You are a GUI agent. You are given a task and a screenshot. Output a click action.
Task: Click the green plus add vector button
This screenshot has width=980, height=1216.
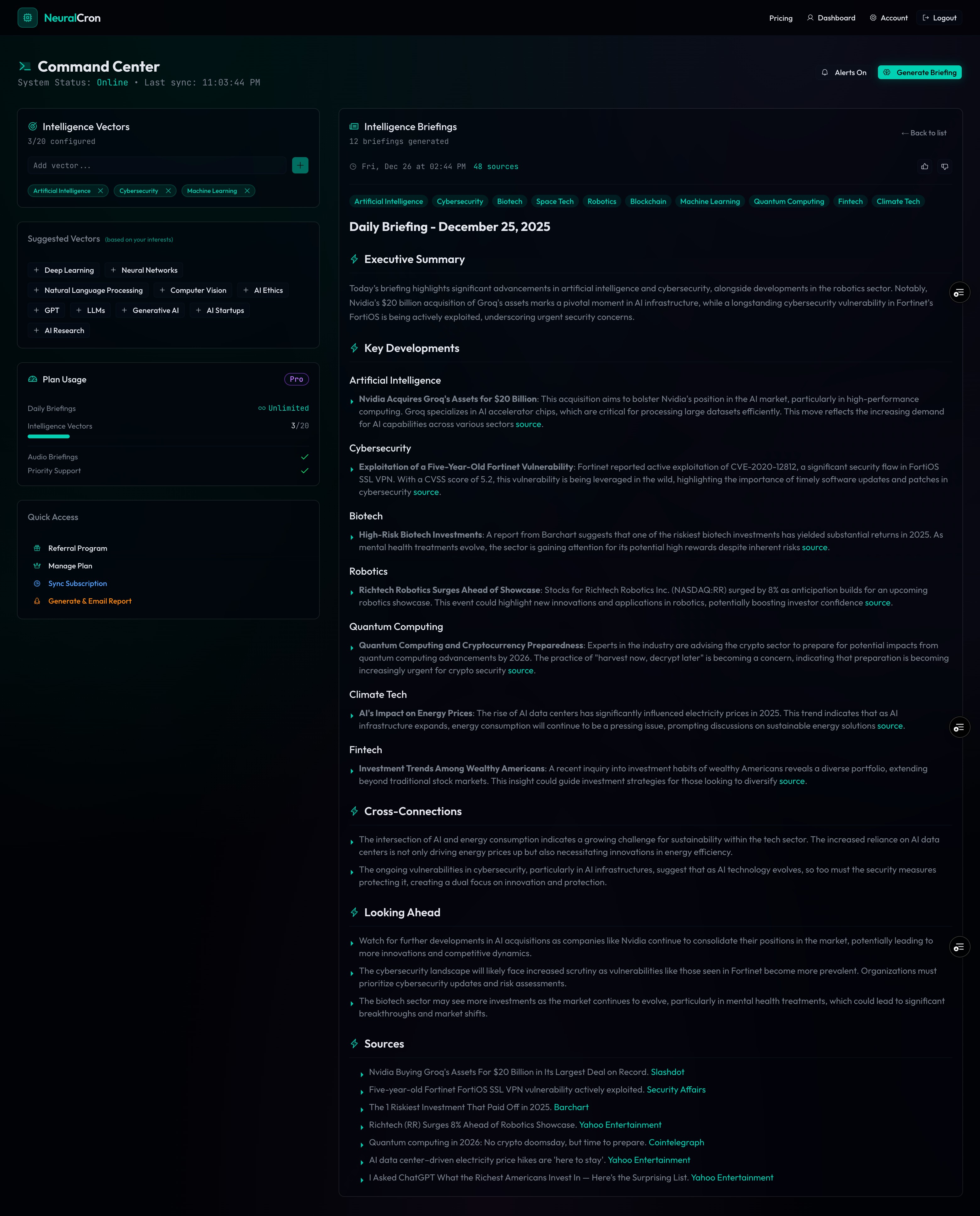click(300, 166)
